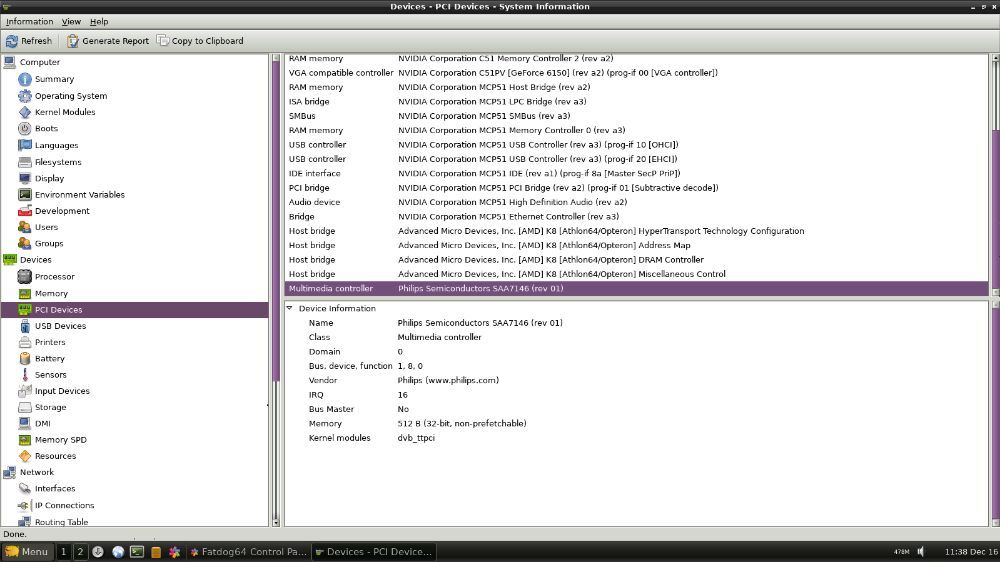Click device list vertical scrollbar
1000x562 pixels.
coord(994,175)
